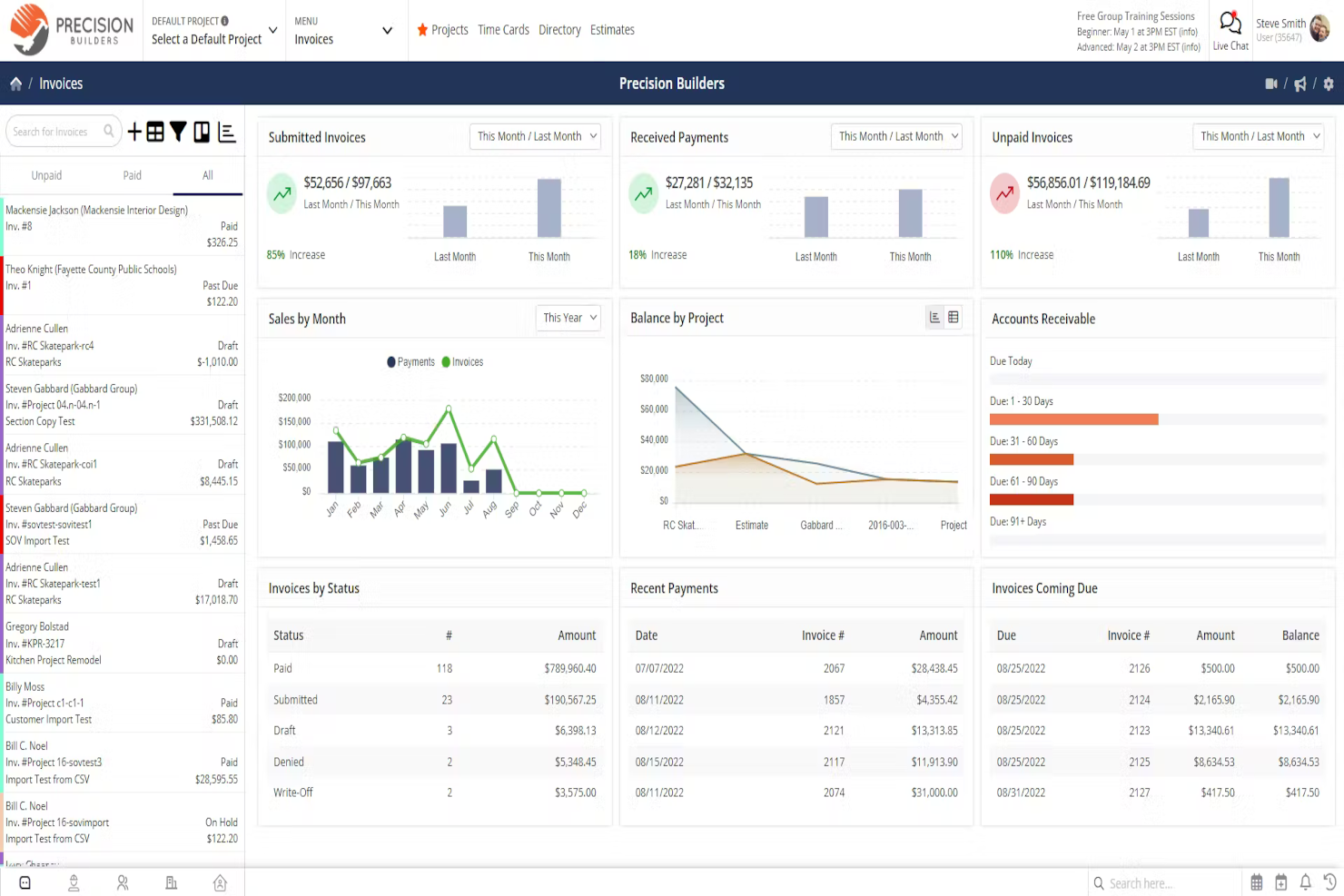Click the magnifier in invoice search box
The height and width of the screenshot is (896, 1344).
click(x=109, y=132)
